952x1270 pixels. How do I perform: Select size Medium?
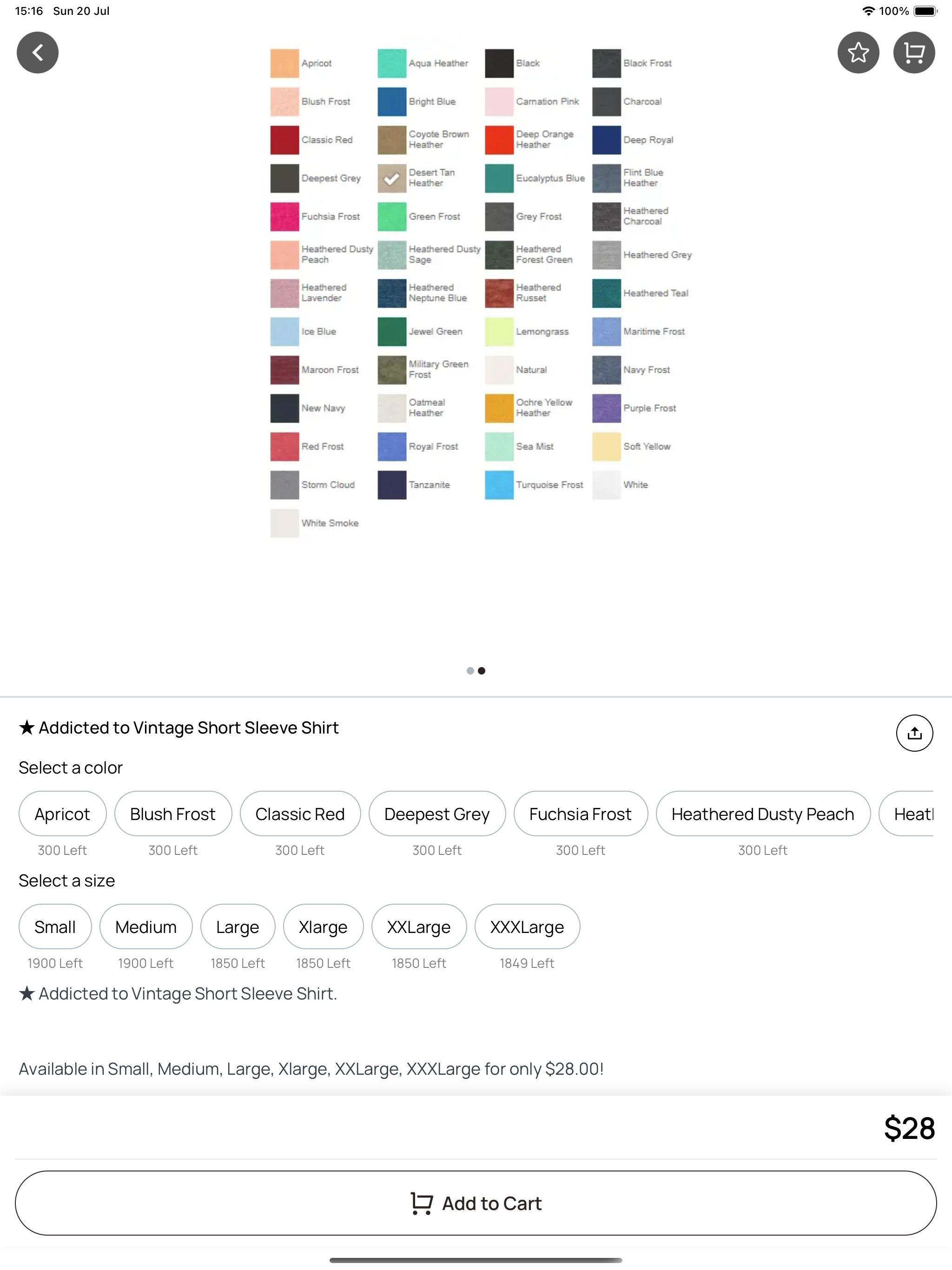click(x=146, y=926)
